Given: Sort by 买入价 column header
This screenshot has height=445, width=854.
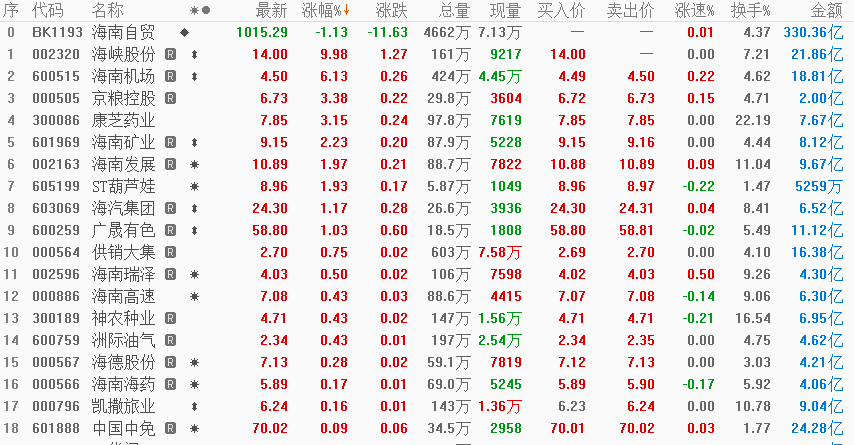Looking at the screenshot, I should (561, 10).
